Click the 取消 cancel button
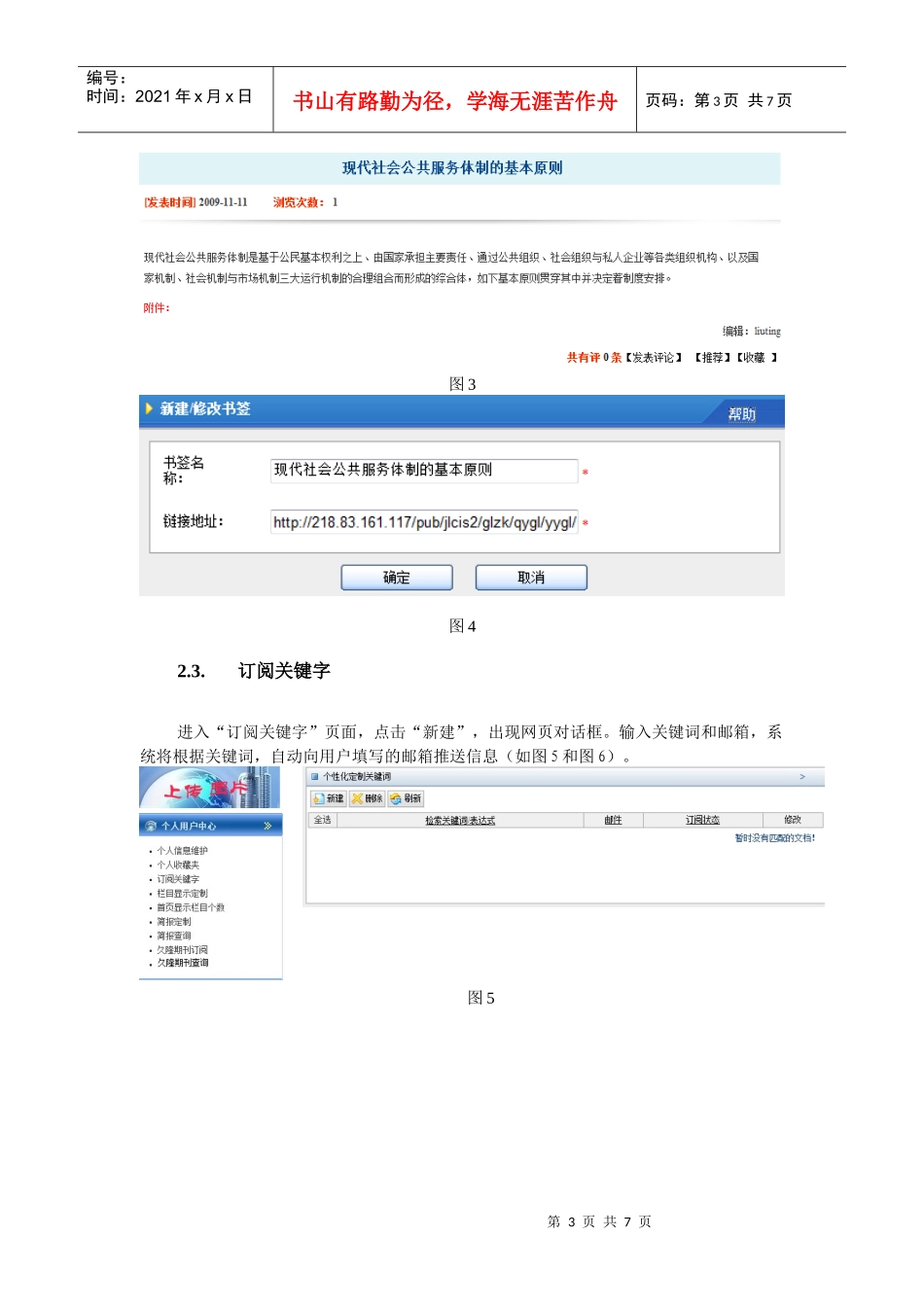The height and width of the screenshot is (1307, 924). click(x=531, y=578)
